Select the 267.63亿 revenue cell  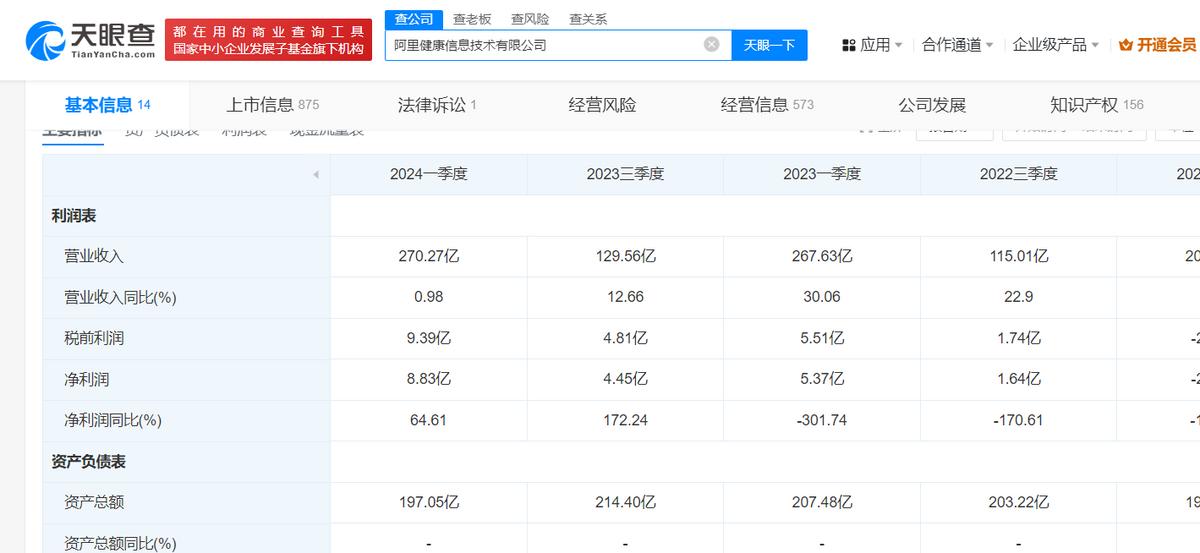pyautogui.click(x=822, y=256)
